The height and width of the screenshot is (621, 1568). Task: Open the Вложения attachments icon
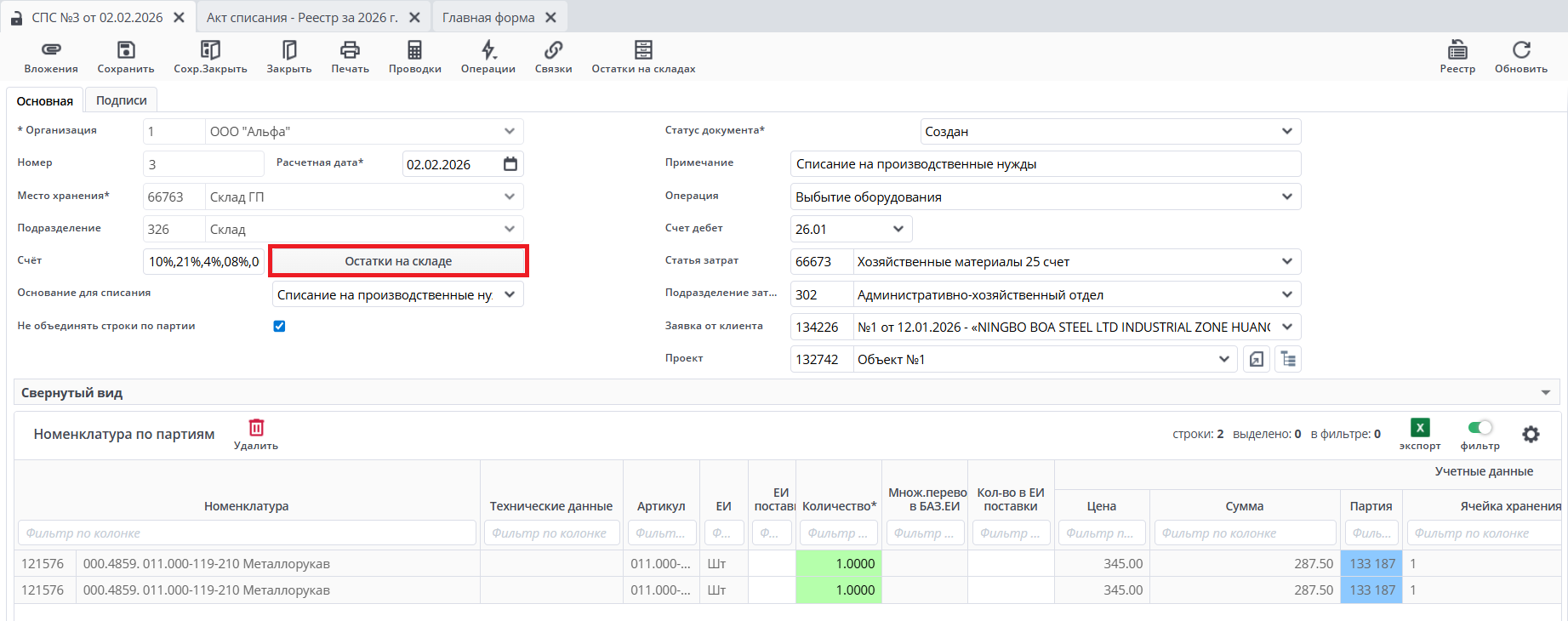51,50
